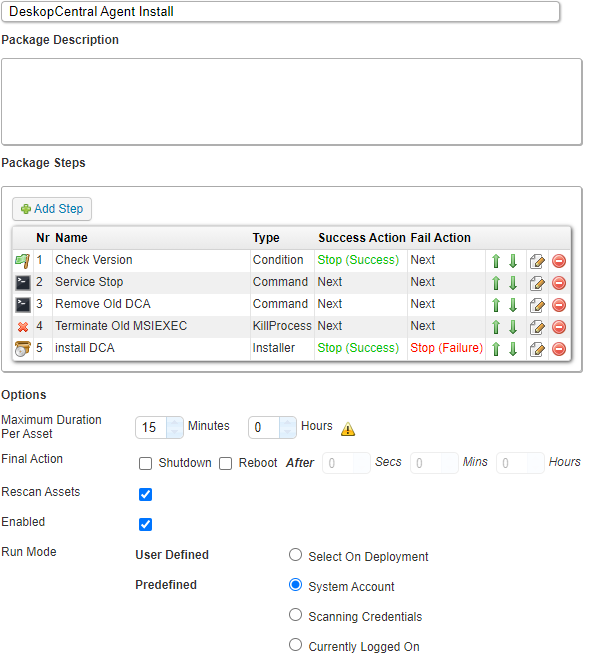This screenshot has height=660, width=600.
Task: Click the final action Secs field
Action: click(346, 463)
